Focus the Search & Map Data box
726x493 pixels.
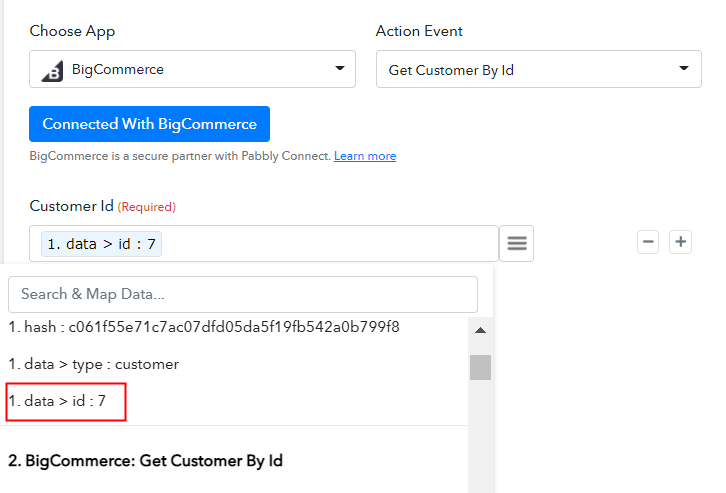click(x=243, y=294)
